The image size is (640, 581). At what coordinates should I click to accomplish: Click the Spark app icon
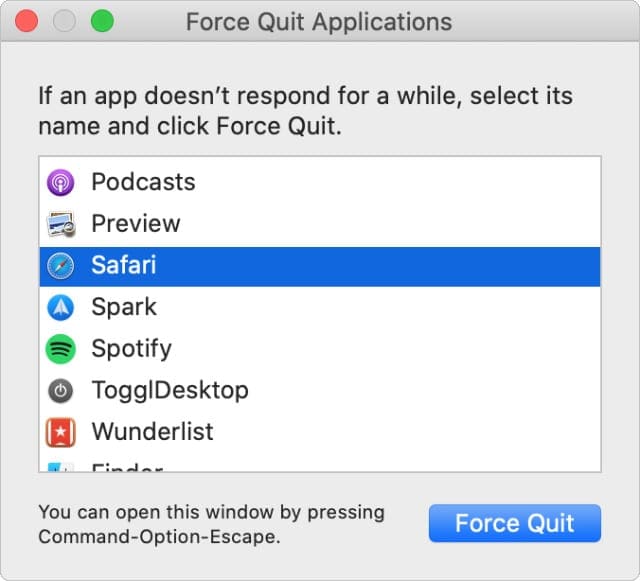click(61, 307)
